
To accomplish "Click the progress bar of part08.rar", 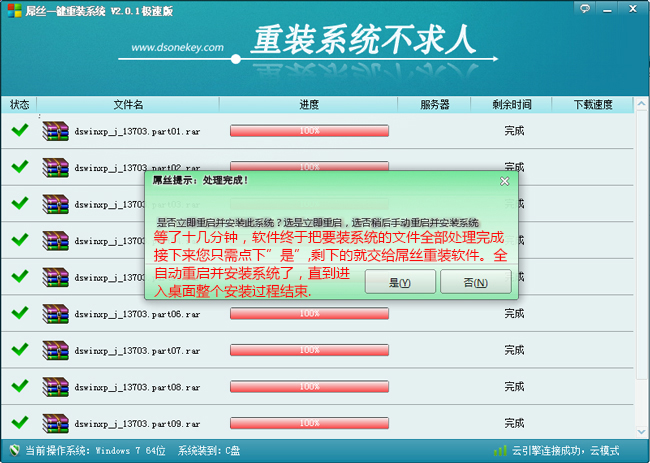I will pyautogui.click(x=309, y=386).
